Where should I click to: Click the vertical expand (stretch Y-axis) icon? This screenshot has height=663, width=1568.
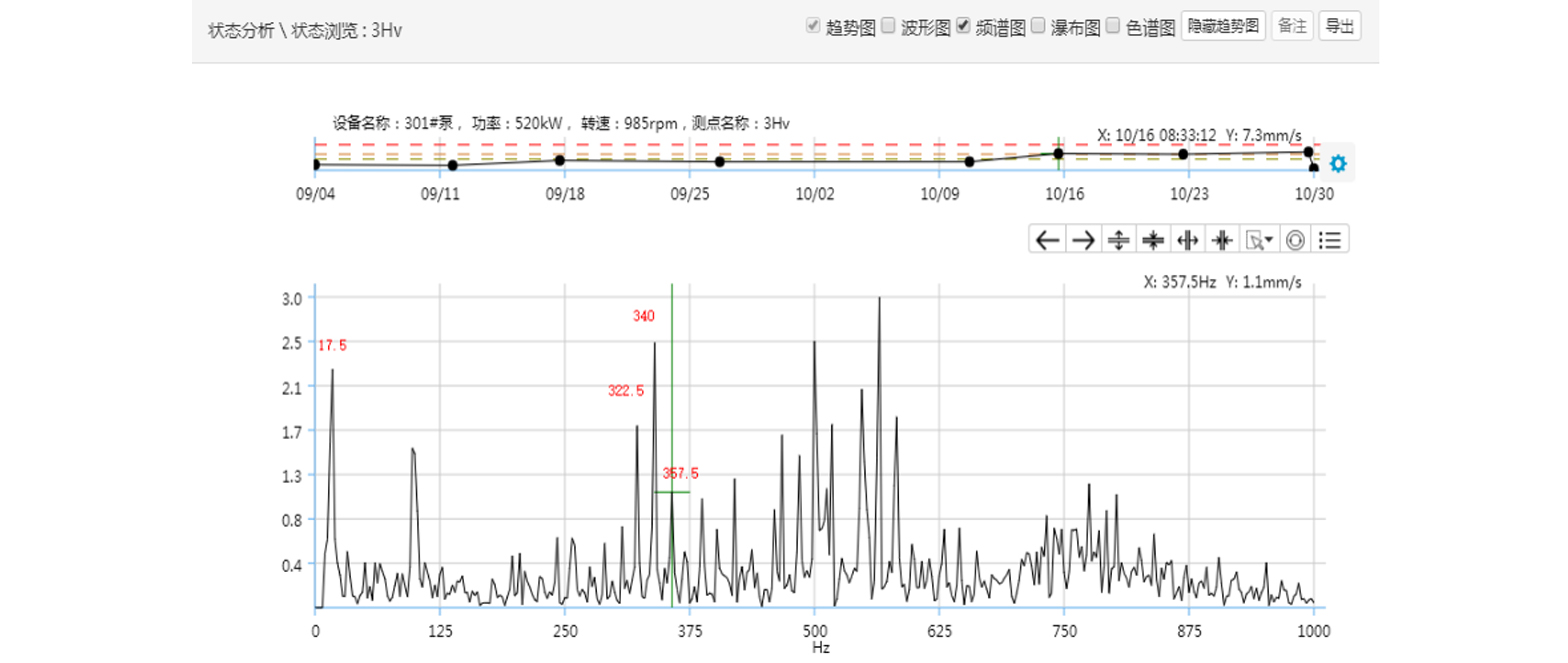(x=1119, y=240)
